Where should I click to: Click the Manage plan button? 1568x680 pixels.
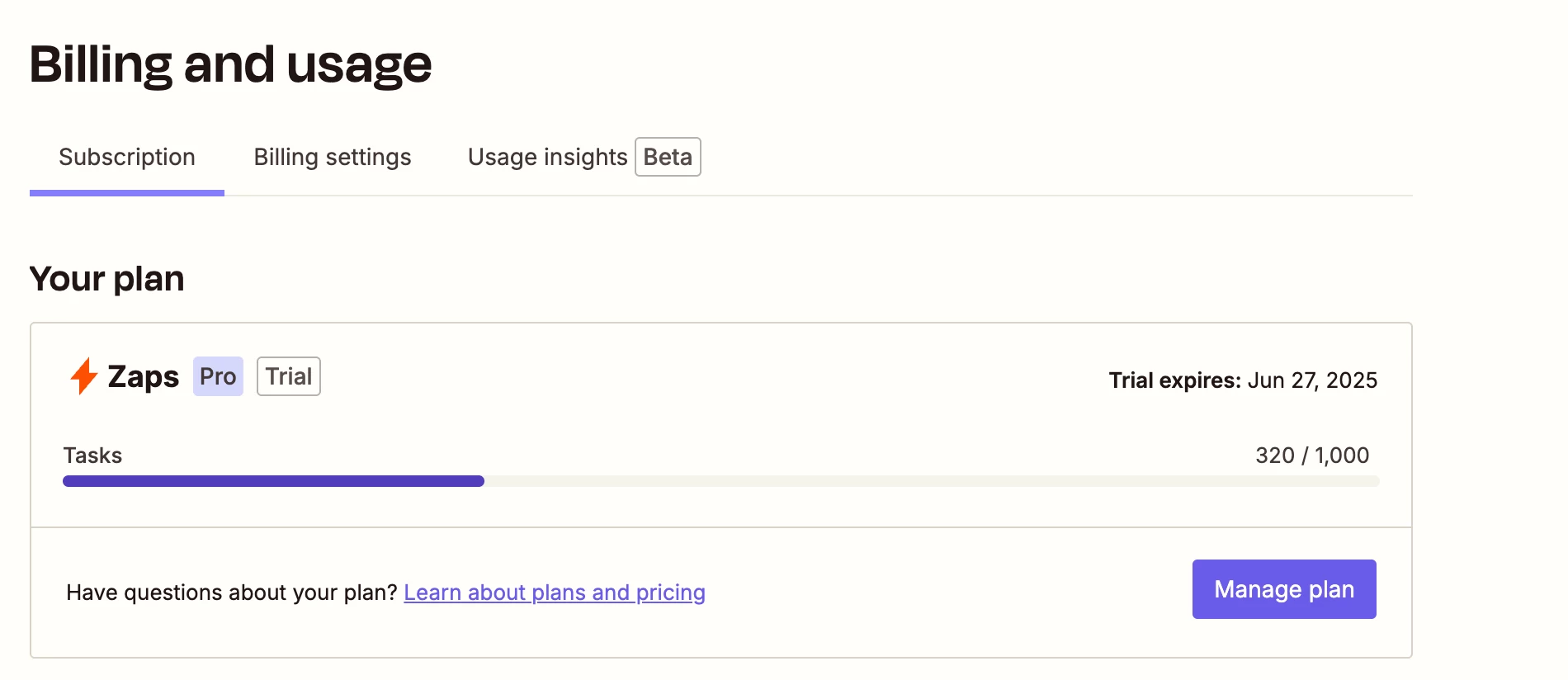[x=1284, y=589]
